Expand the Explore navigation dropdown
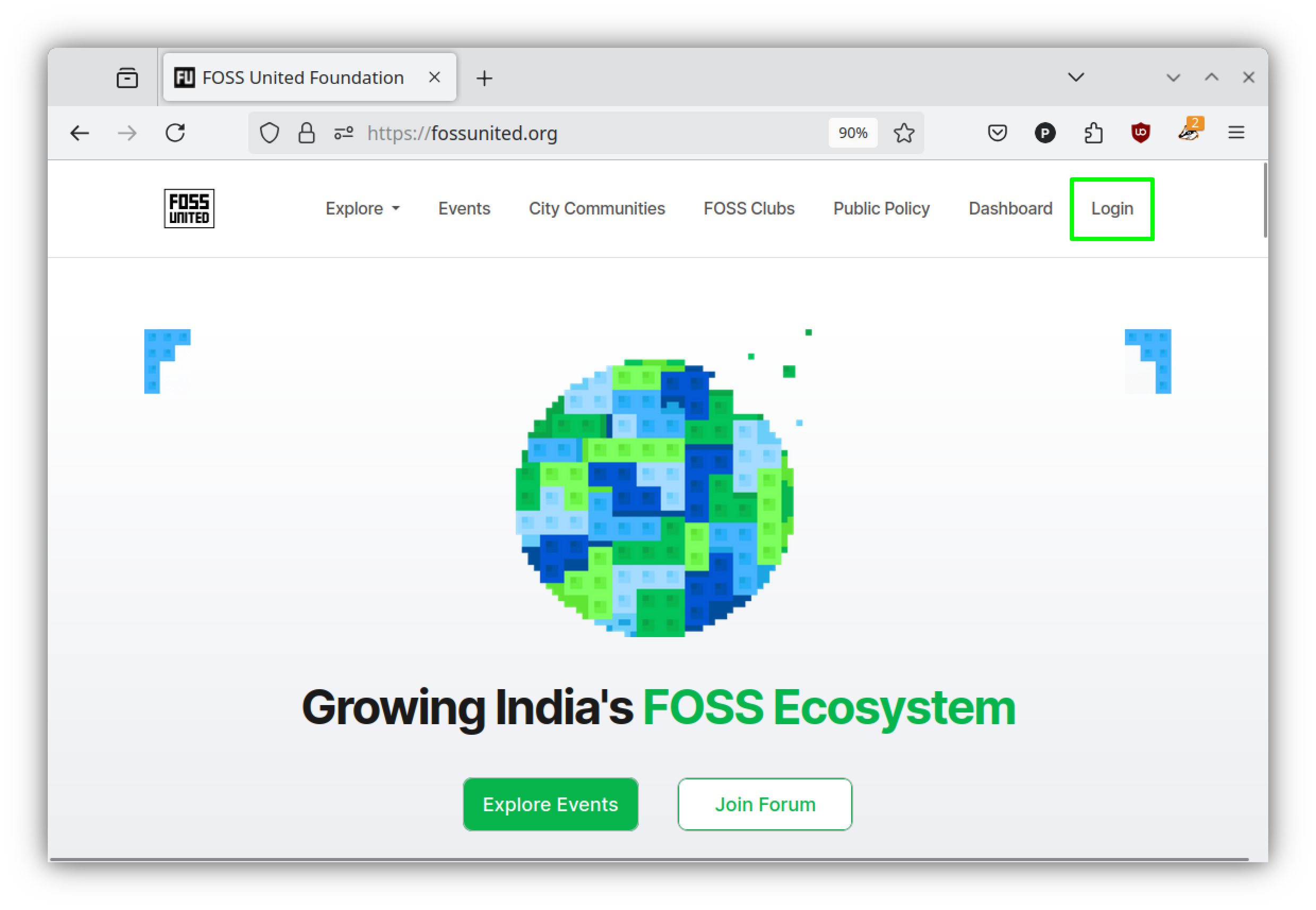Screen dimensions: 1316x910 (x=362, y=209)
